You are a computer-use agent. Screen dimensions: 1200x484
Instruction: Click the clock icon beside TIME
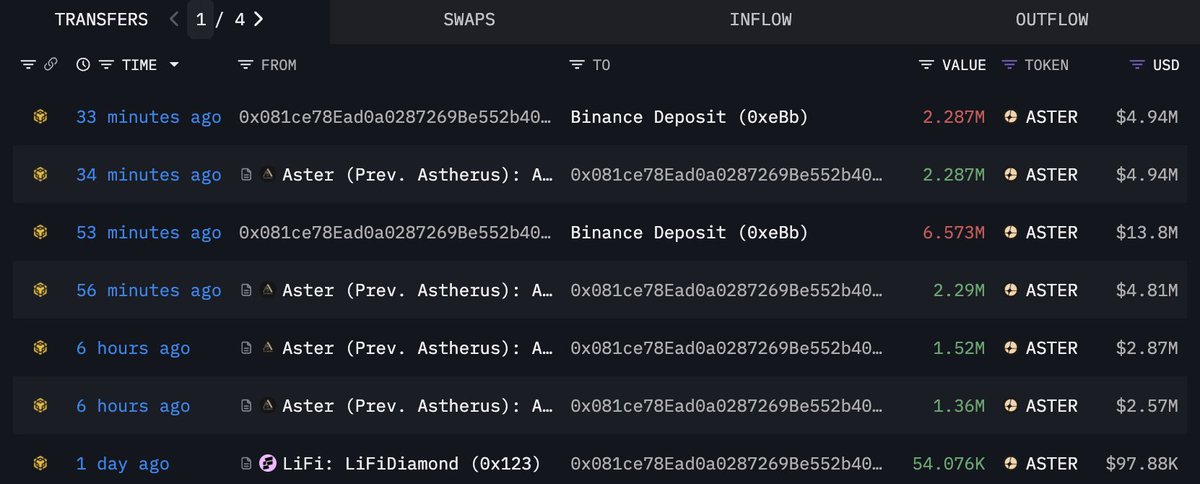click(83, 65)
